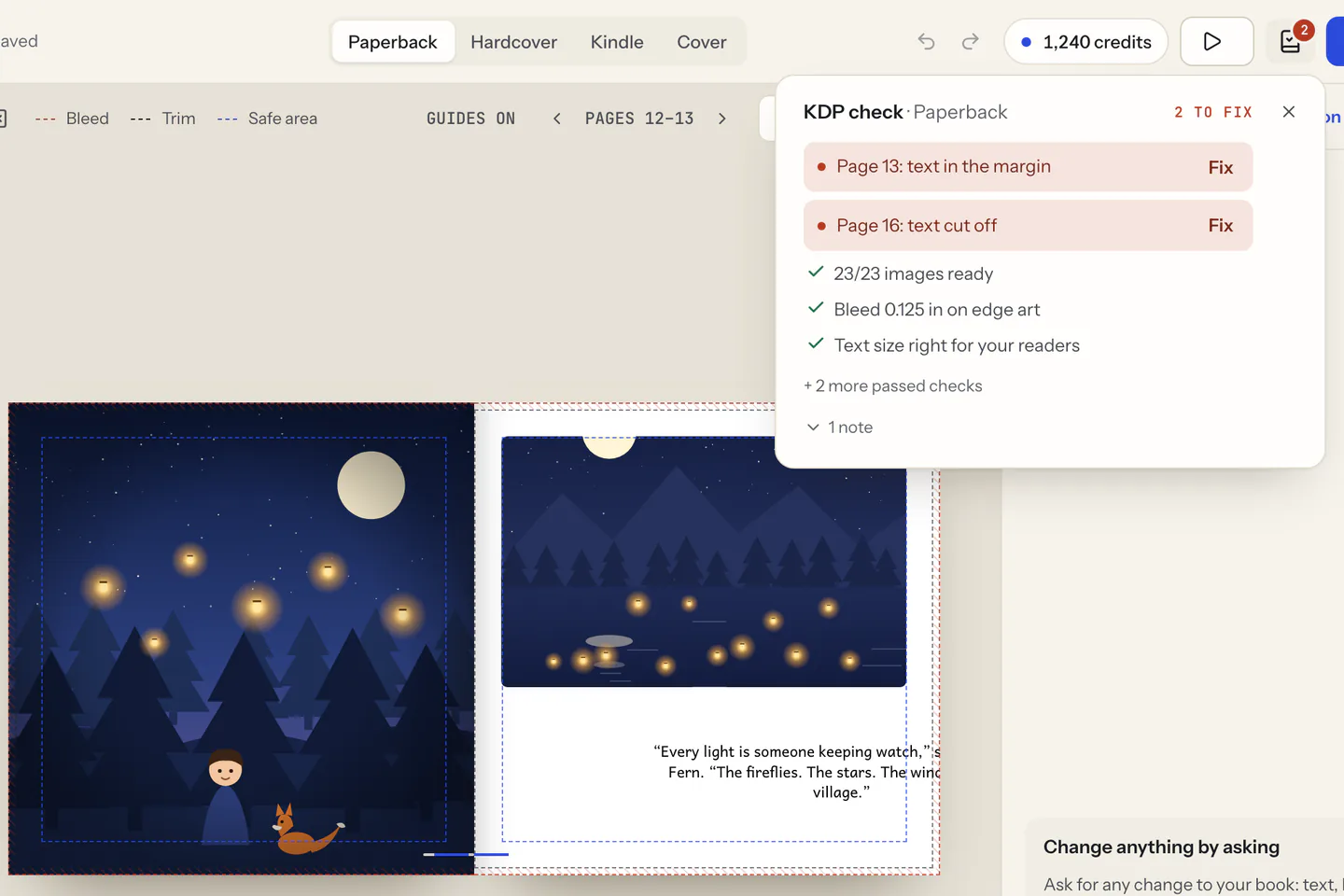Screen dimensions: 1344x896
Task: Start the preview play button
Action: point(1216,42)
